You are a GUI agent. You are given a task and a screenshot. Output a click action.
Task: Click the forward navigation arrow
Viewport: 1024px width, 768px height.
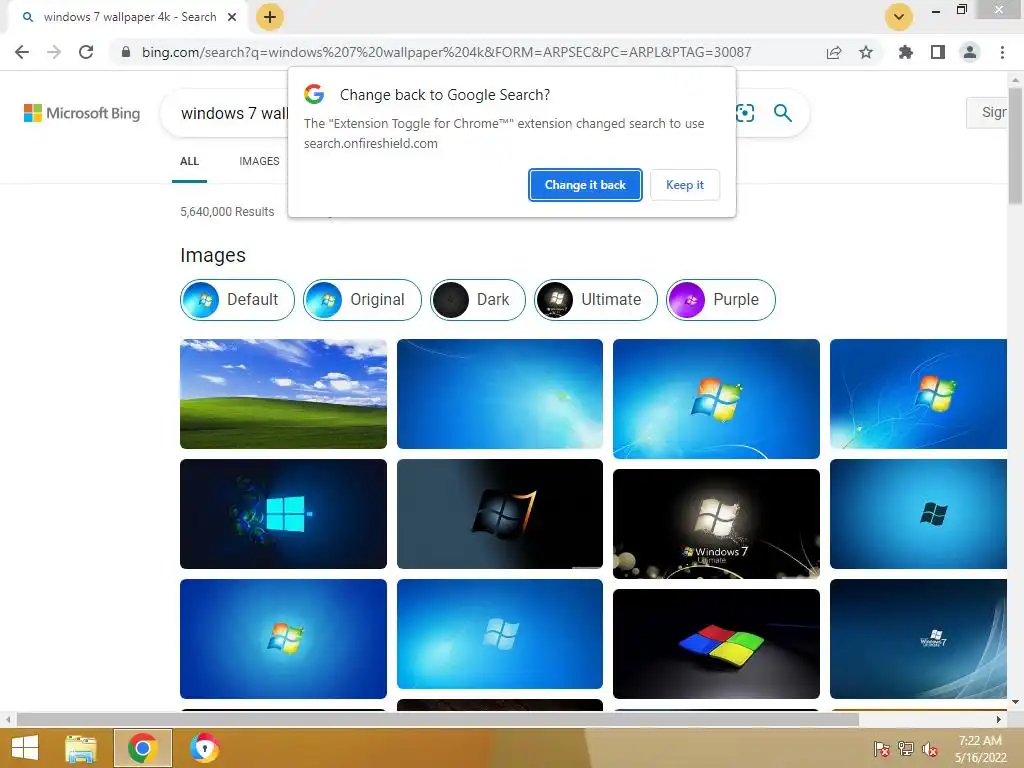54,52
